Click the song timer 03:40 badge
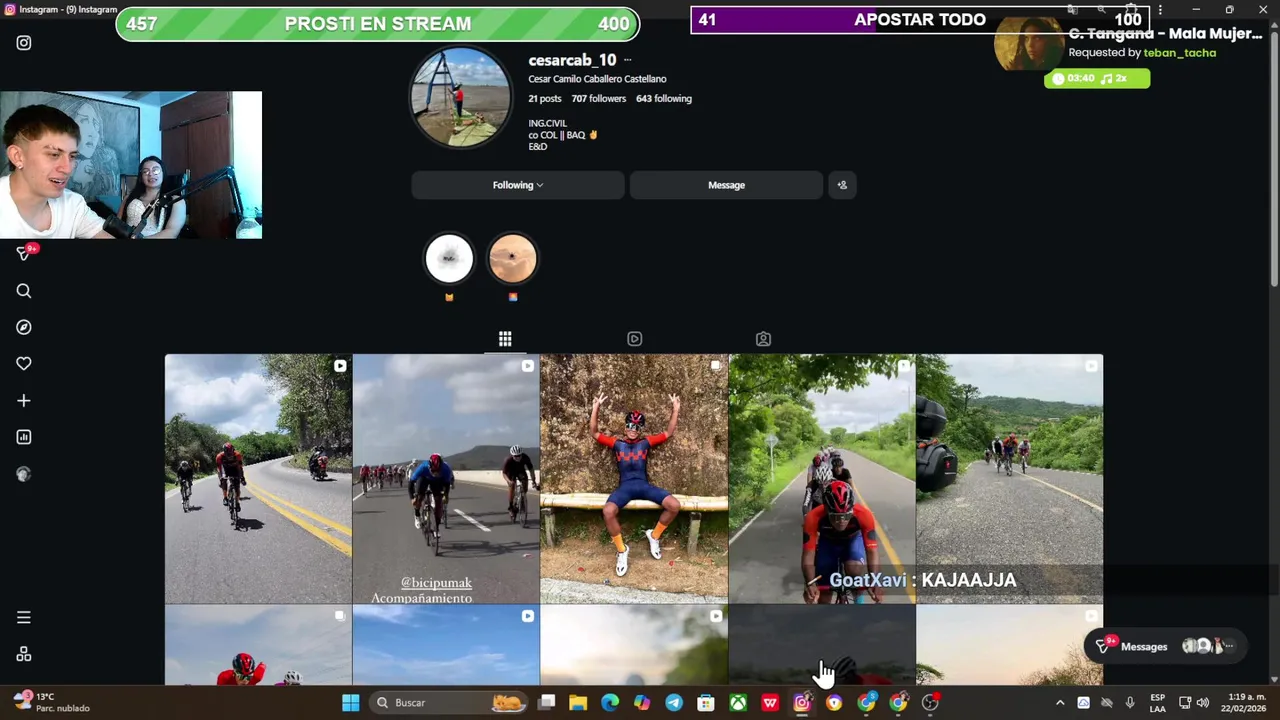Image resolution: width=1280 pixels, height=720 pixels. [1097, 78]
